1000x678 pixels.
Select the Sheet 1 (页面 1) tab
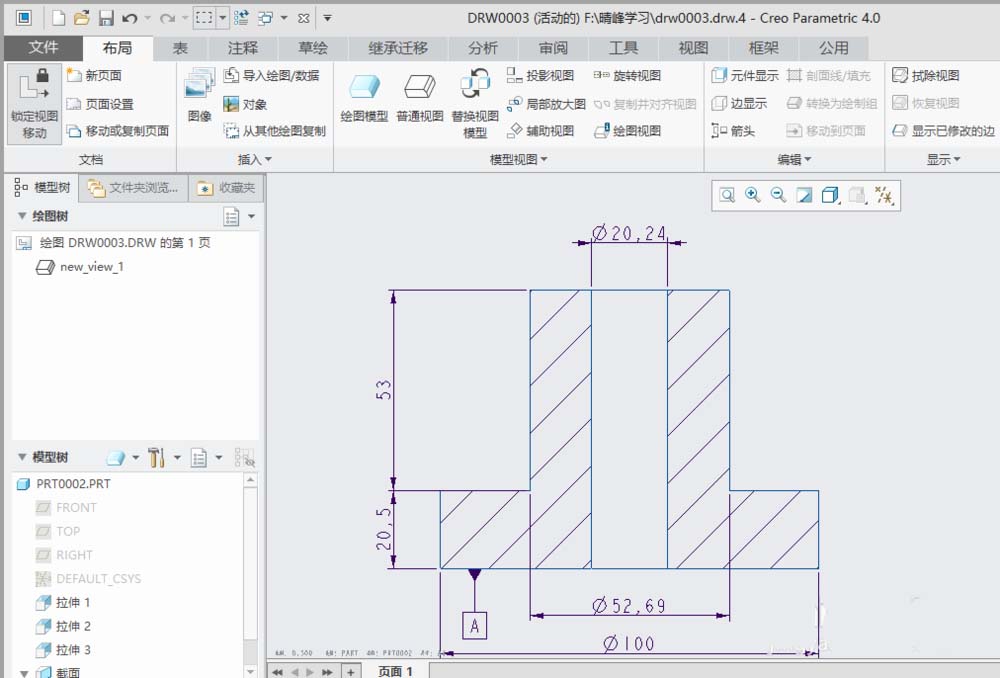pyautogui.click(x=395, y=671)
